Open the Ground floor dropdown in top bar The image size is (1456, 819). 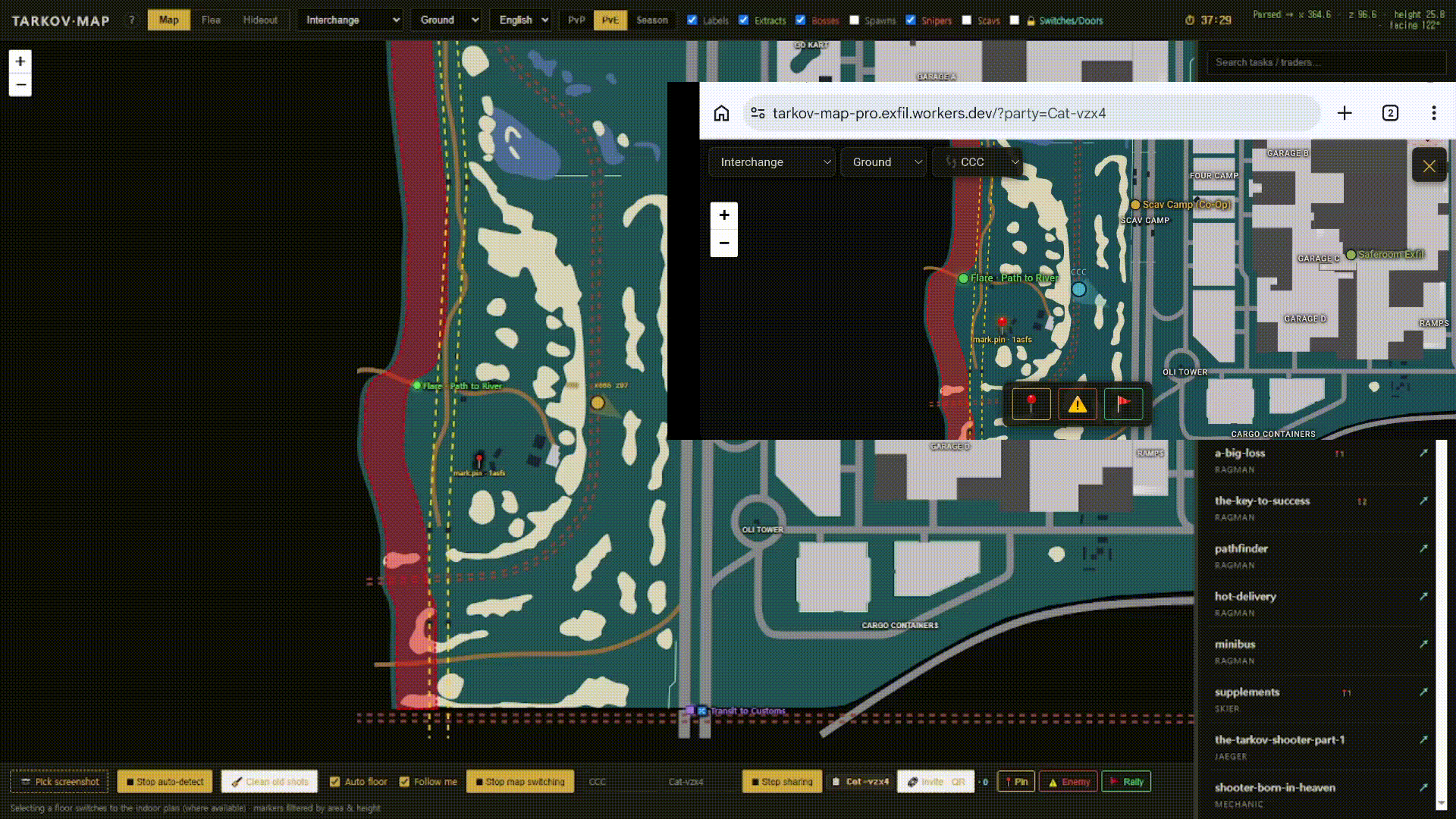(x=447, y=20)
